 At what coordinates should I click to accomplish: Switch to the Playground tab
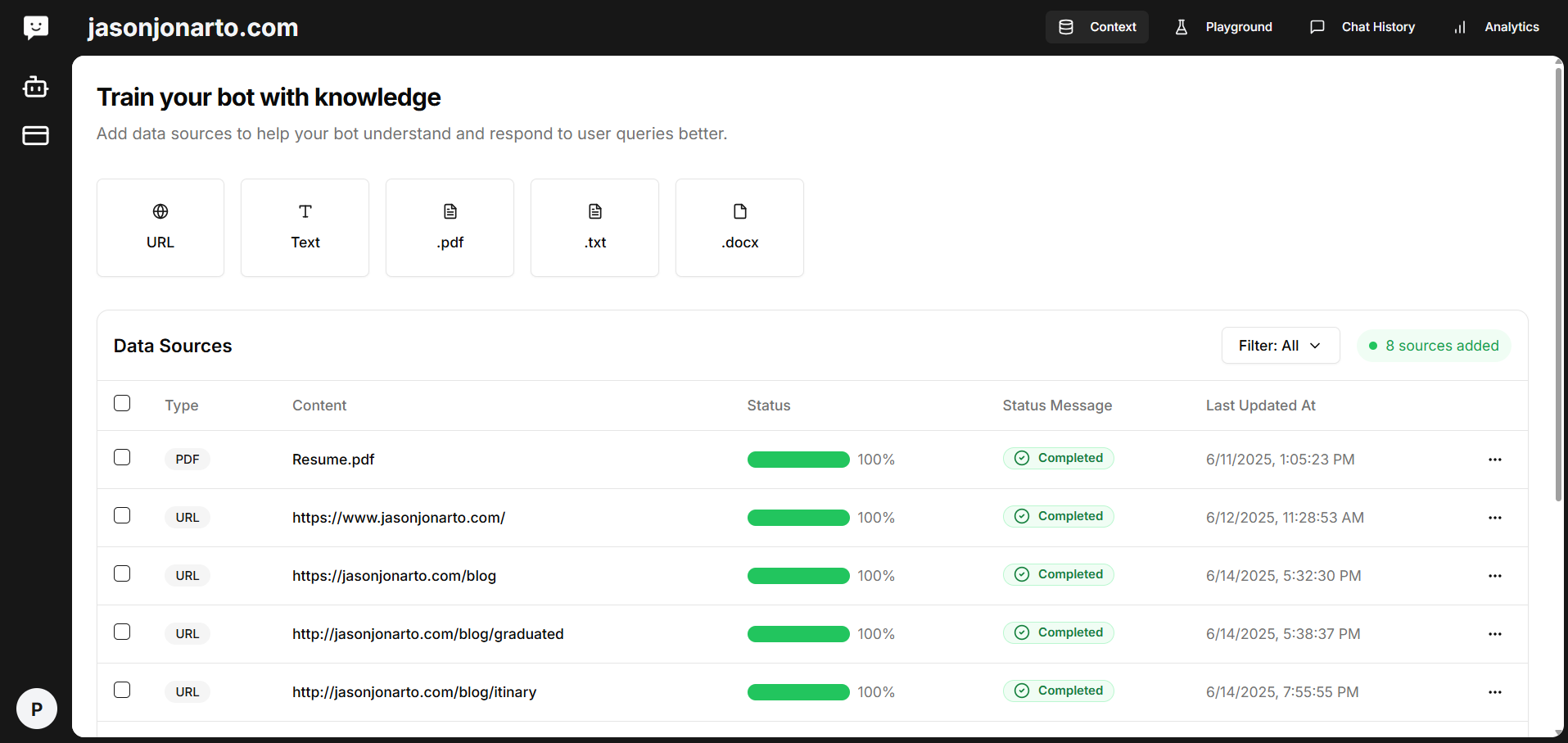[1224, 27]
